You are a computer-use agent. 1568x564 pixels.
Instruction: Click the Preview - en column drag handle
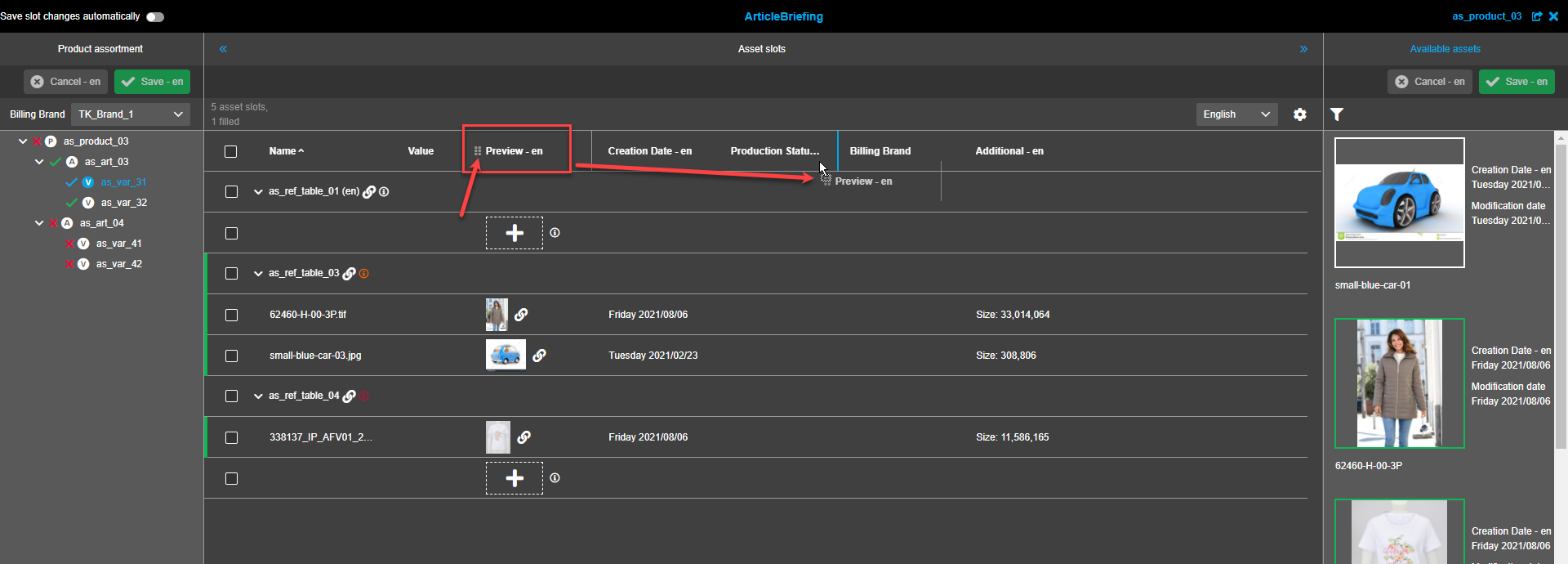point(478,151)
